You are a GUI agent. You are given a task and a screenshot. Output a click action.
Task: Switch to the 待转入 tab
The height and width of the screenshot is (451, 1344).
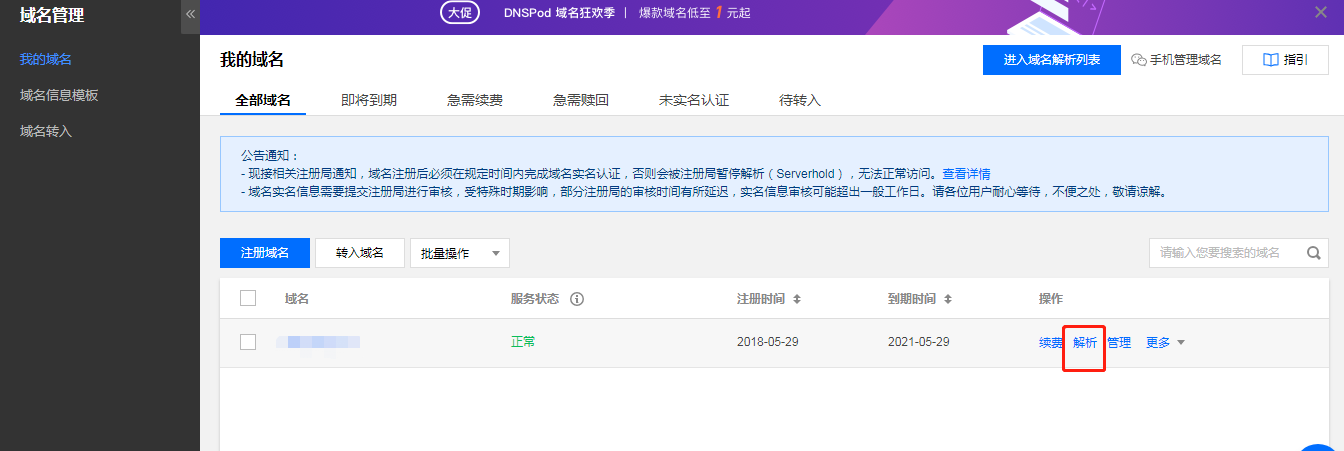[x=800, y=100]
